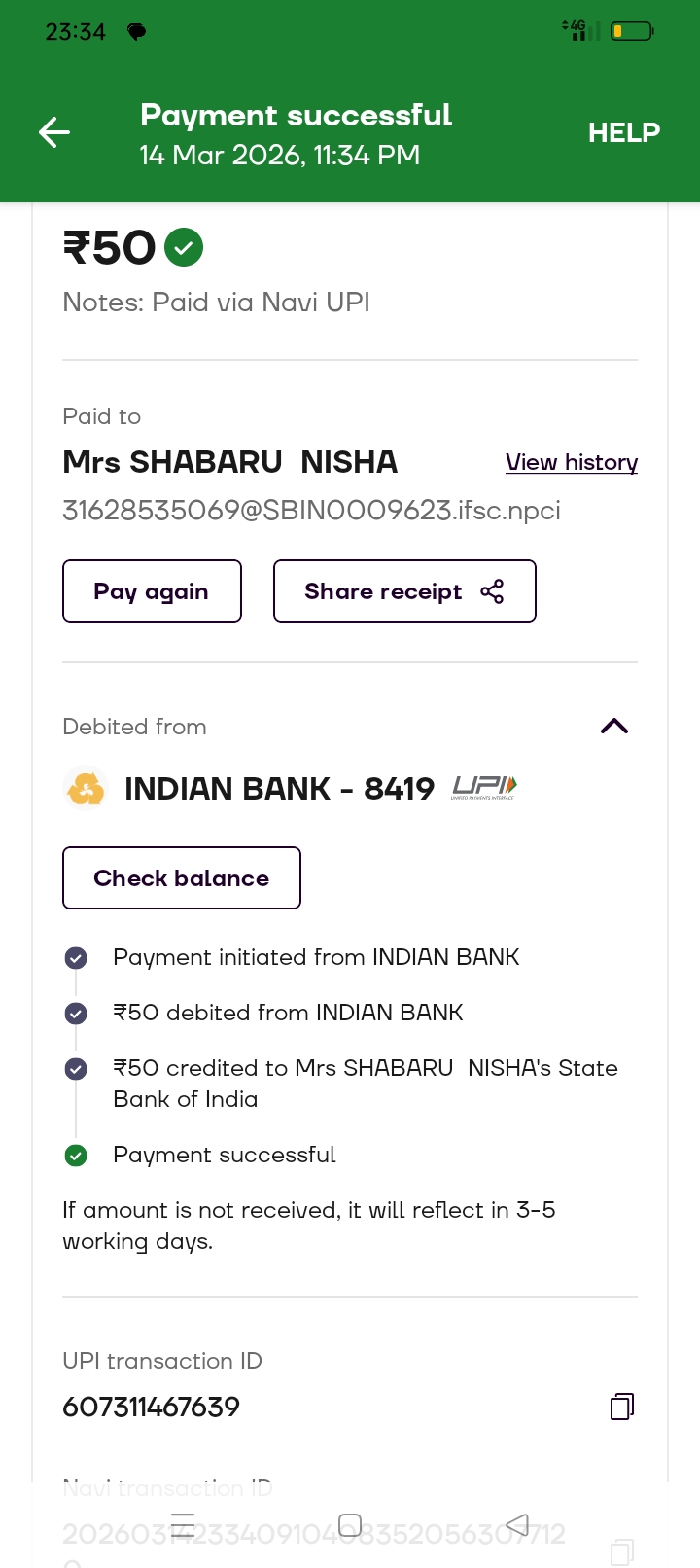Copy the UPI transaction ID
700x1568 pixels.
tap(622, 1407)
